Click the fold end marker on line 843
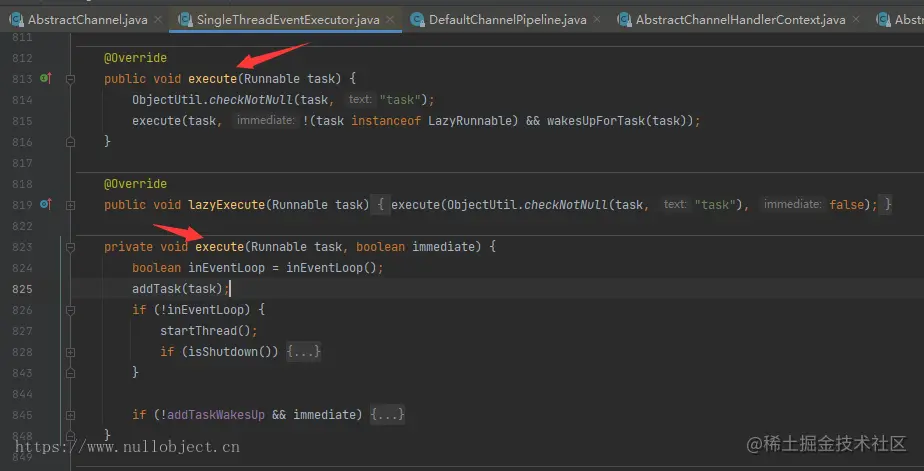The width and height of the screenshot is (924, 471). coord(70,373)
